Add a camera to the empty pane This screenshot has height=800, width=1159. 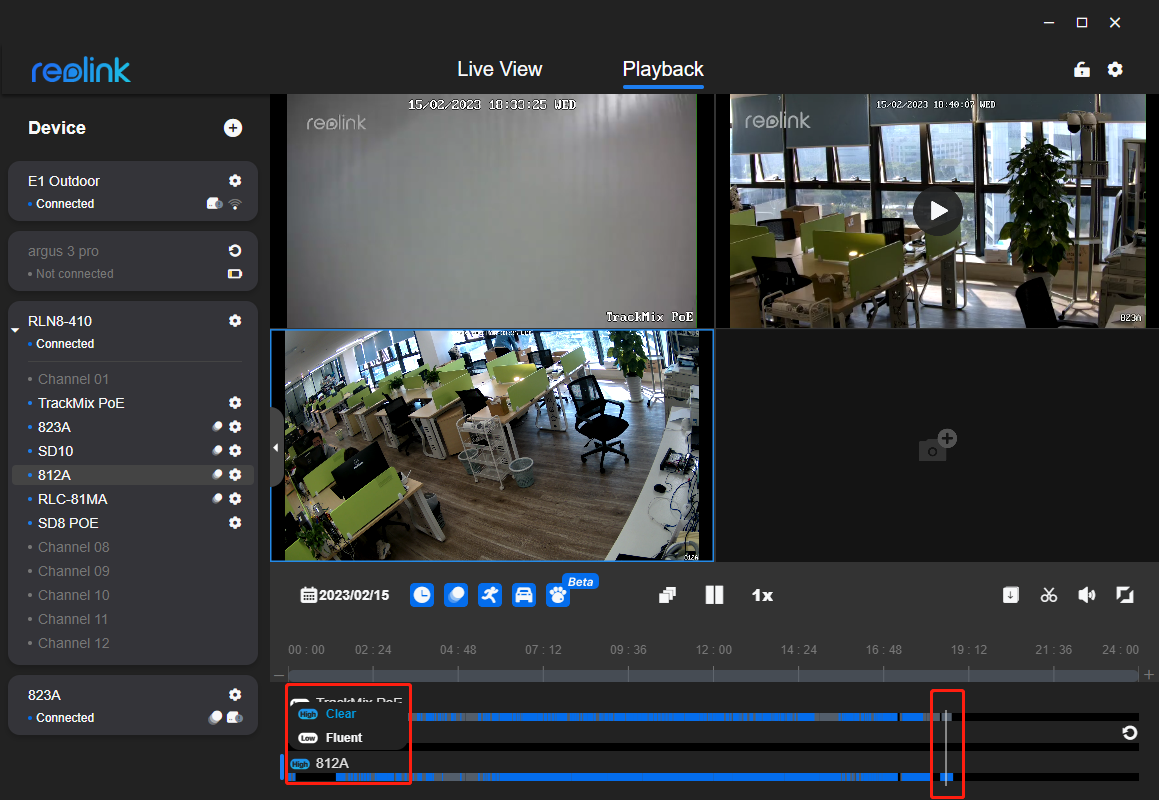(x=937, y=445)
